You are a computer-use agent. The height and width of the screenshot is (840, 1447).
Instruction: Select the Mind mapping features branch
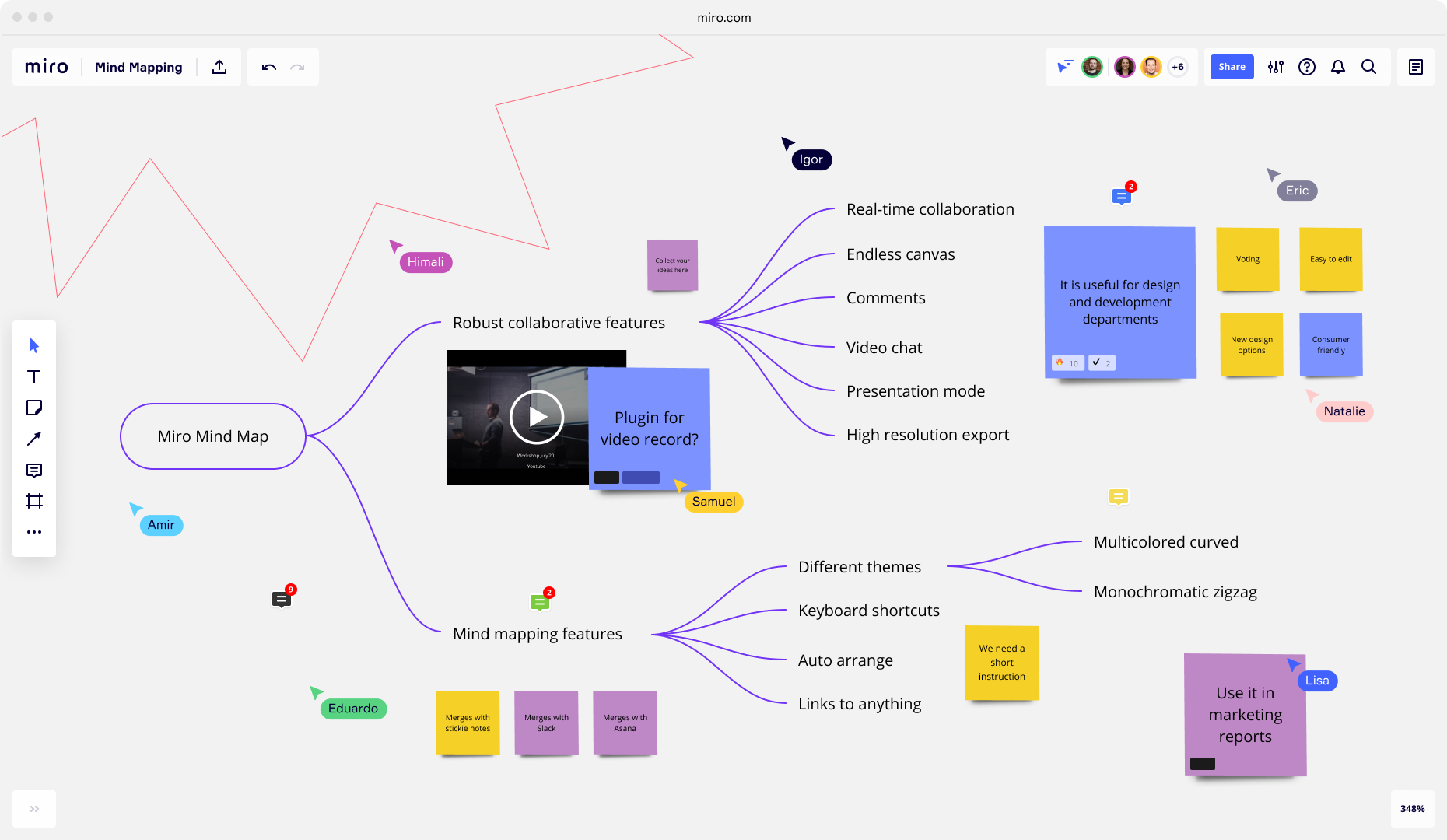tap(538, 634)
